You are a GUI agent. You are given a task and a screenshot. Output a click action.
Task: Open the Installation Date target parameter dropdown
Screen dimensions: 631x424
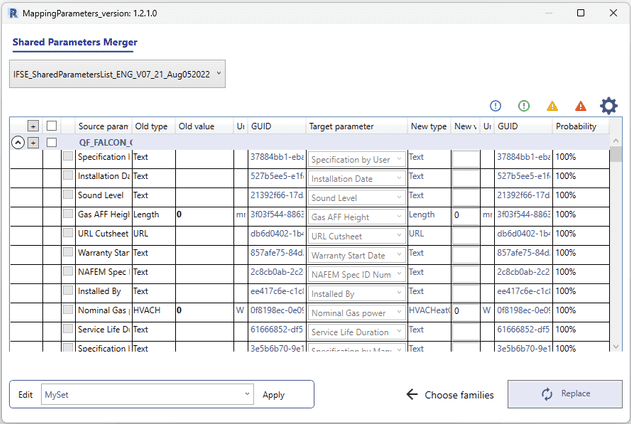(x=357, y=178)
